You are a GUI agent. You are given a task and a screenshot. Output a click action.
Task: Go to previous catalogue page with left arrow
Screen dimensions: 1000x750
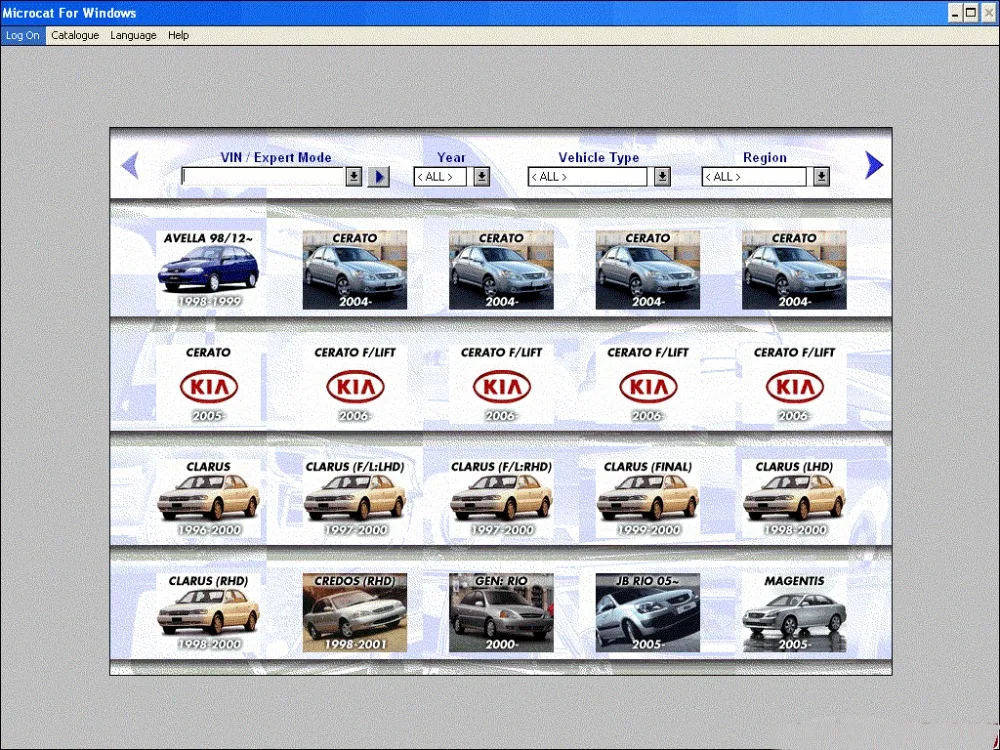point(130,165)
